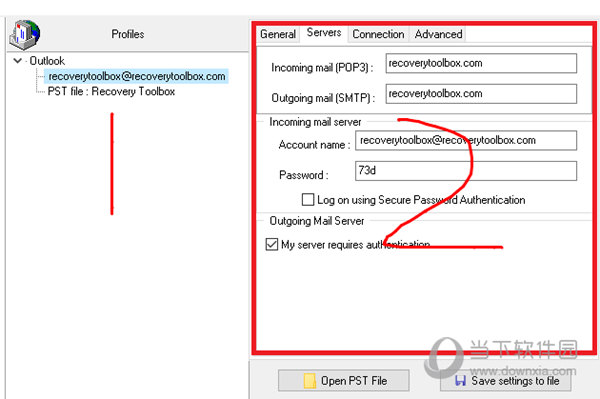Switch to the General tab
The image size is (600, 399).
click(278, 34)
